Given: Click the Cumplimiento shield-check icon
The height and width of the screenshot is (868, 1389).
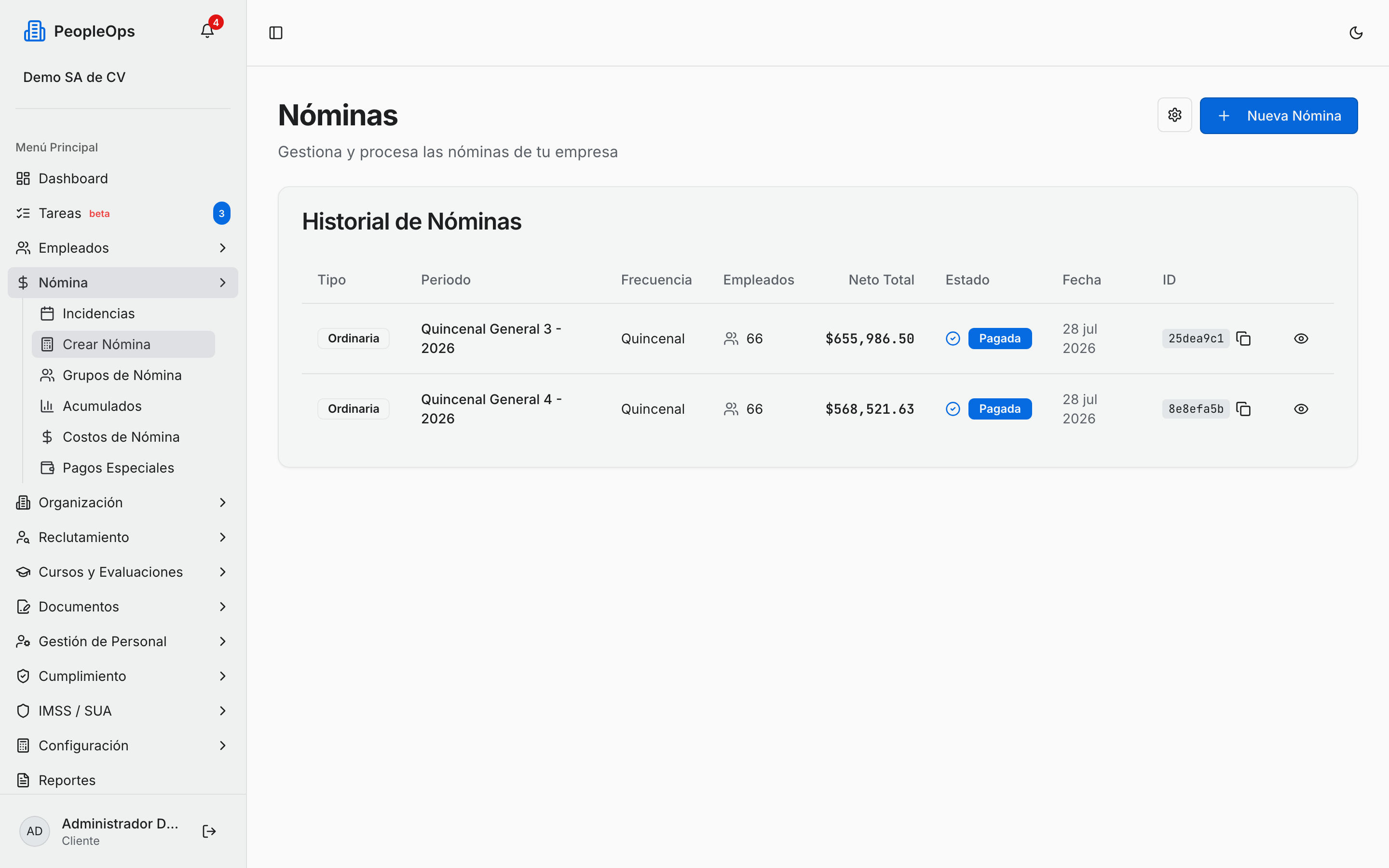Looking at the screenshot, I should point(23,676).
